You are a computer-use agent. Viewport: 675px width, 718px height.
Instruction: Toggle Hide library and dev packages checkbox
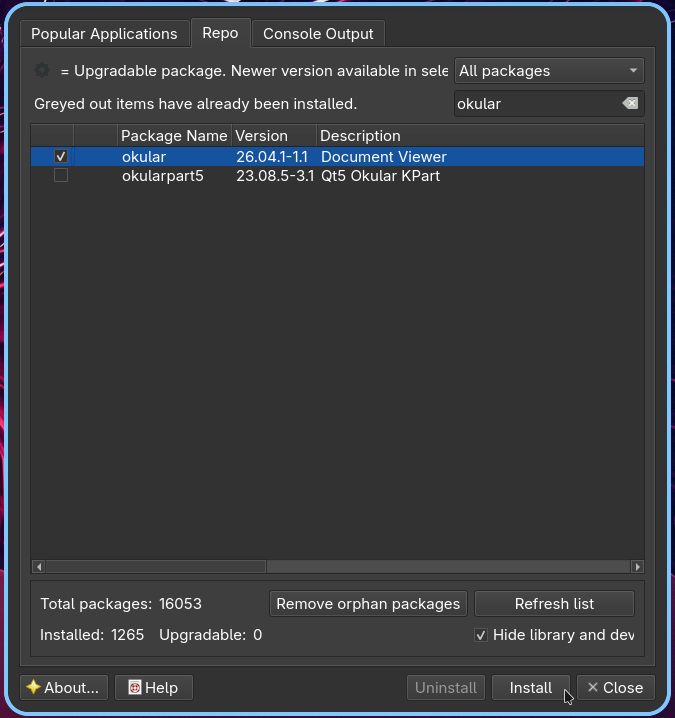coord(481,635)
